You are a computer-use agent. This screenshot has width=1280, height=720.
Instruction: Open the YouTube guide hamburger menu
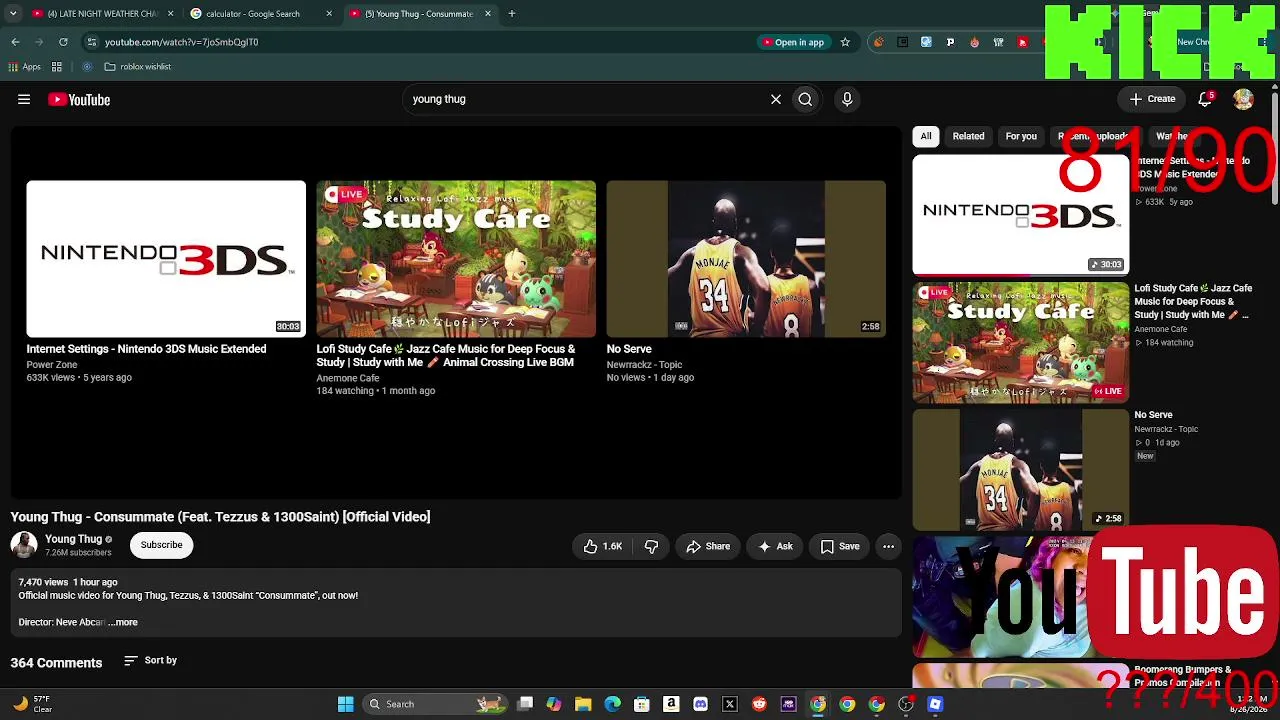tap(24, 99)
